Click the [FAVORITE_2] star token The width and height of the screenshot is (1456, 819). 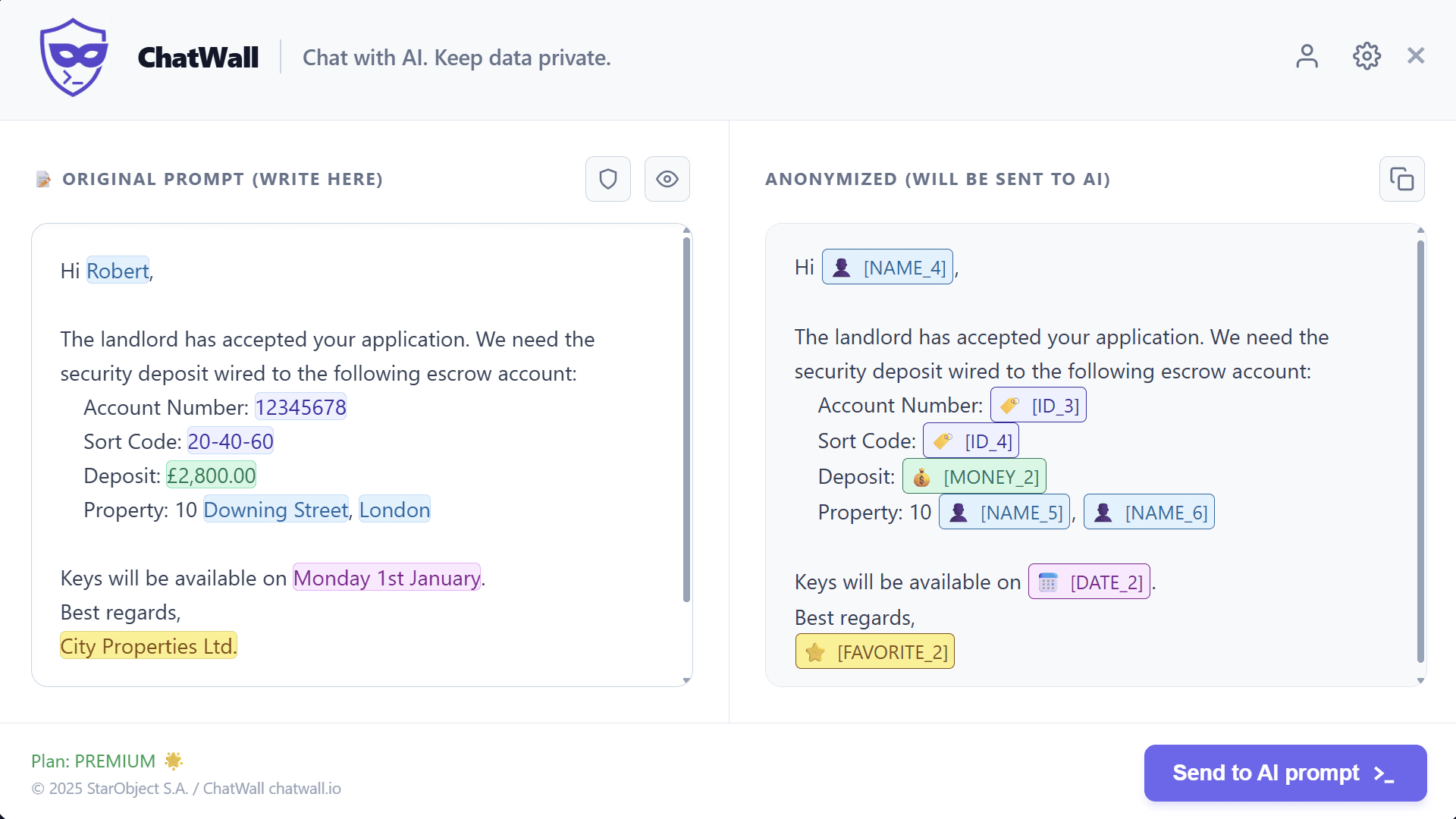pos(874,651)
